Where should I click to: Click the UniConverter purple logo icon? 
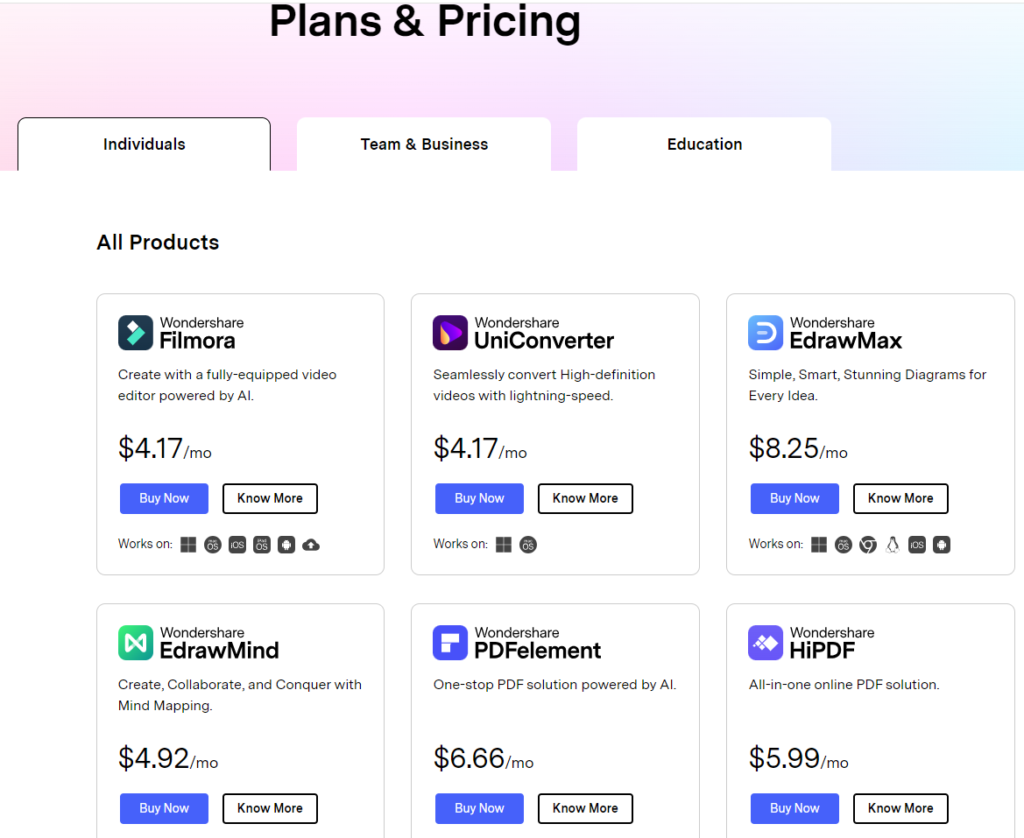point(450,332)
